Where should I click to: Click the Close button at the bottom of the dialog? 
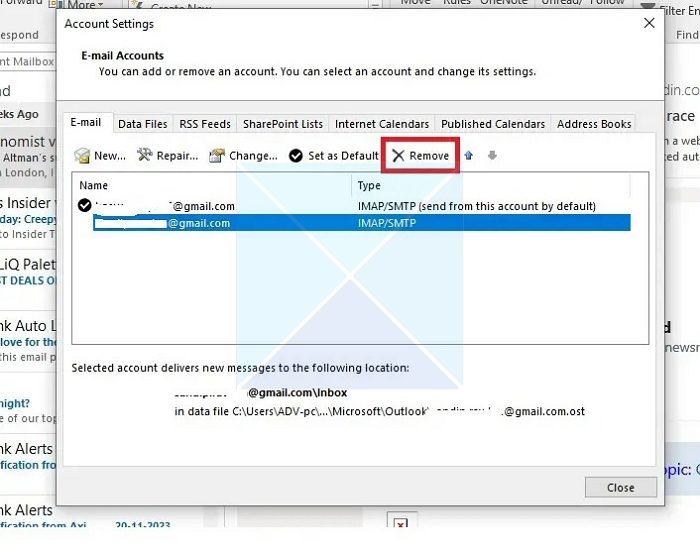click(x=621, y=487)
